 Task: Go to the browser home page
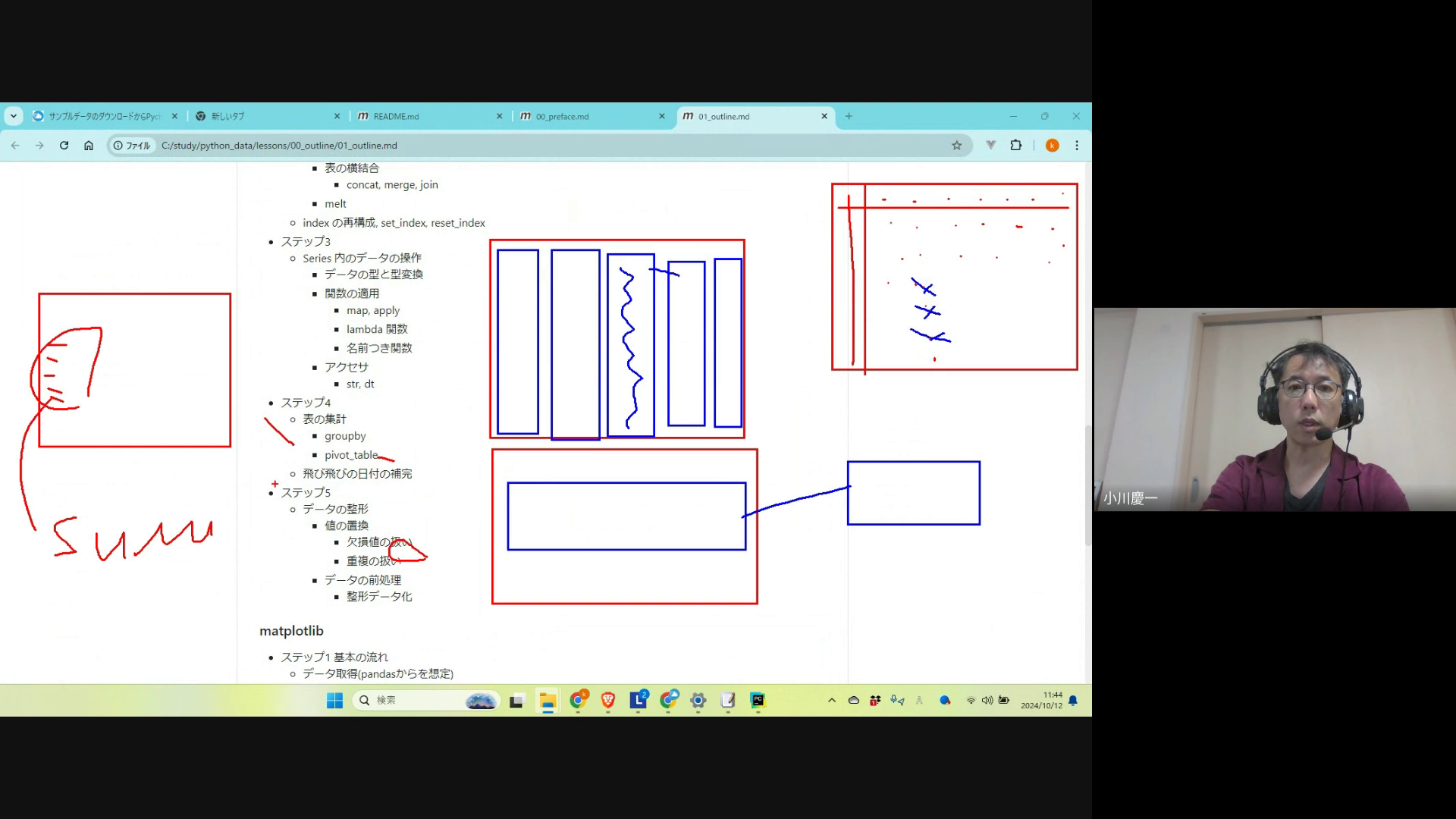point(89,146)
